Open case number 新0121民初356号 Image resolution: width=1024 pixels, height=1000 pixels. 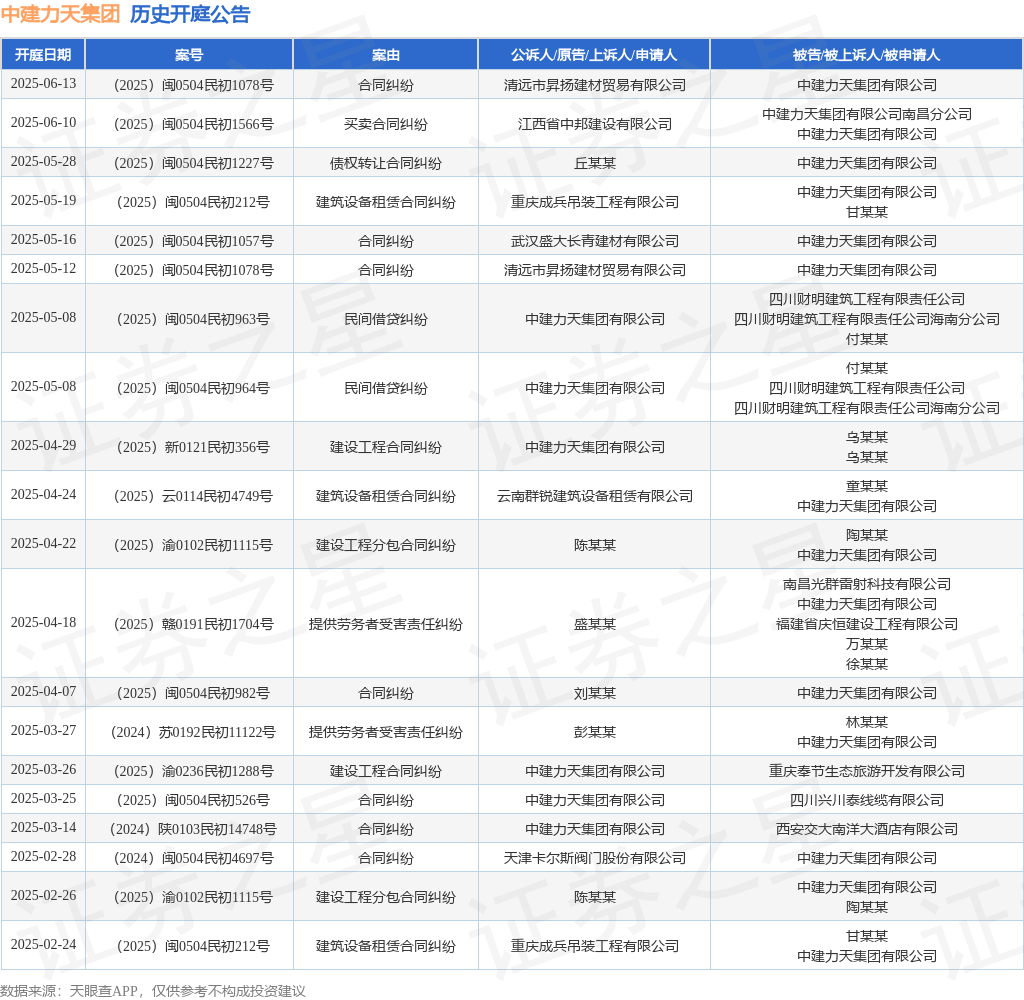pyautogui.click(x=189, y=447)
